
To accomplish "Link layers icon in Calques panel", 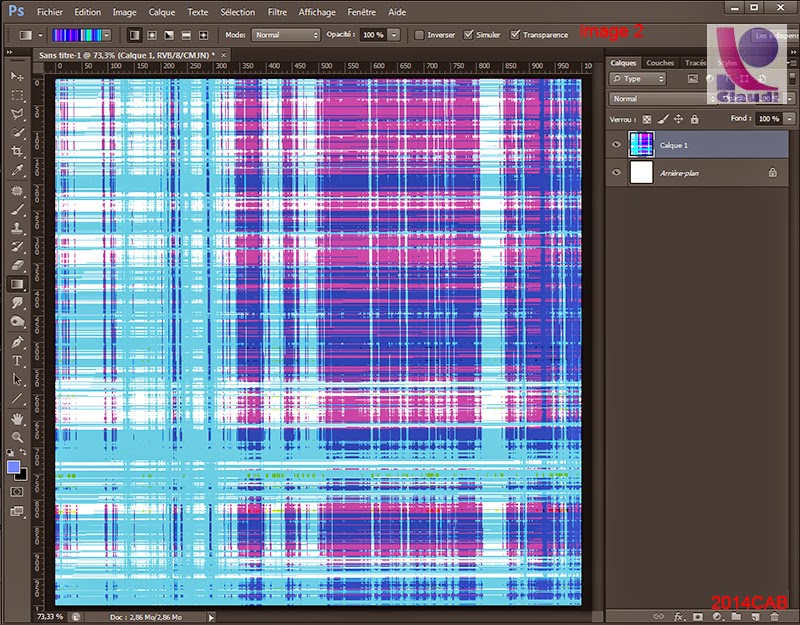I will point(659,617).
